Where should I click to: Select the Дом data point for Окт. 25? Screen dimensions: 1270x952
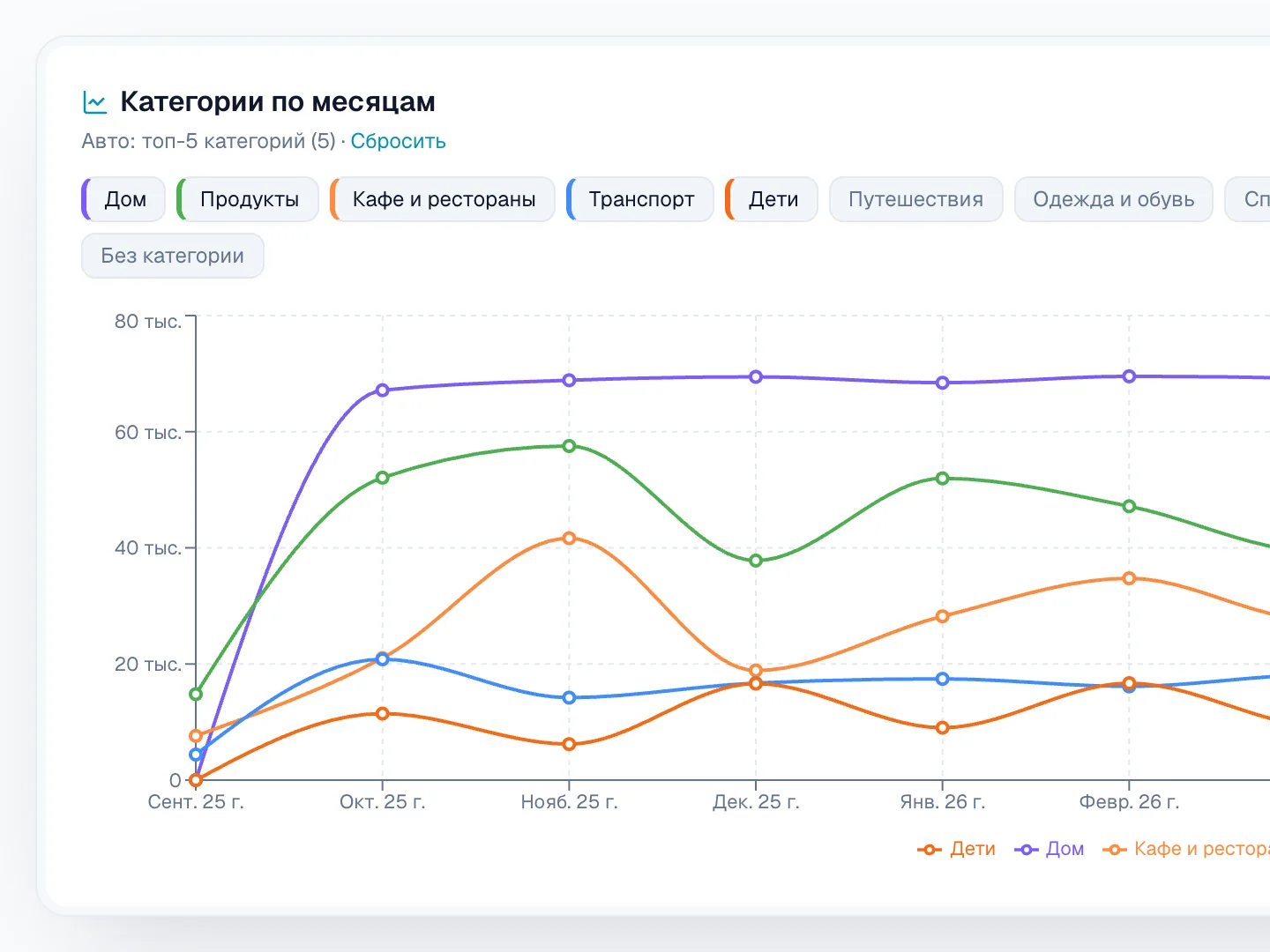pyautogui.click(x=383, y=390)
